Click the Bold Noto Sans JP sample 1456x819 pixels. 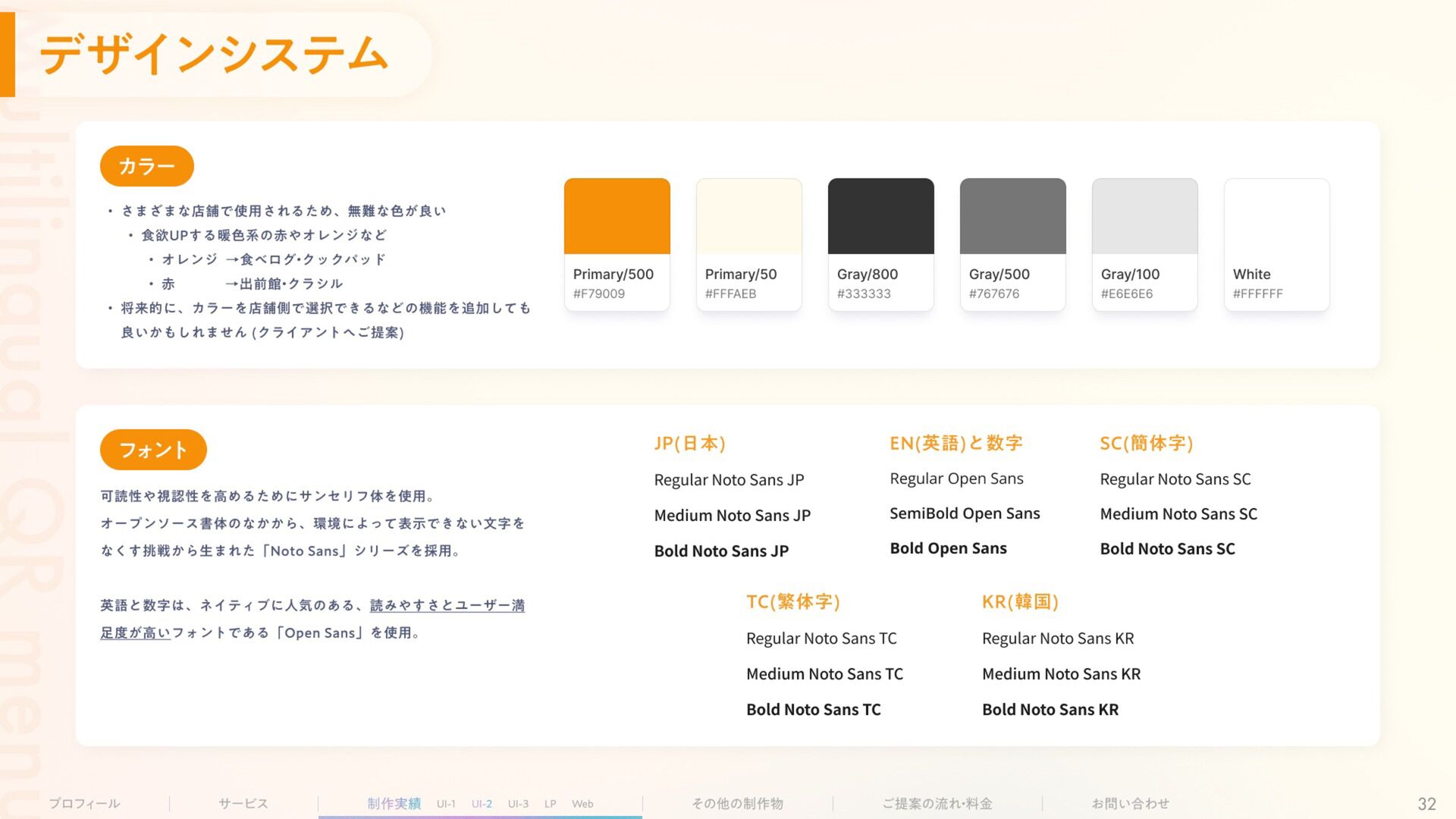pos(721,551)
